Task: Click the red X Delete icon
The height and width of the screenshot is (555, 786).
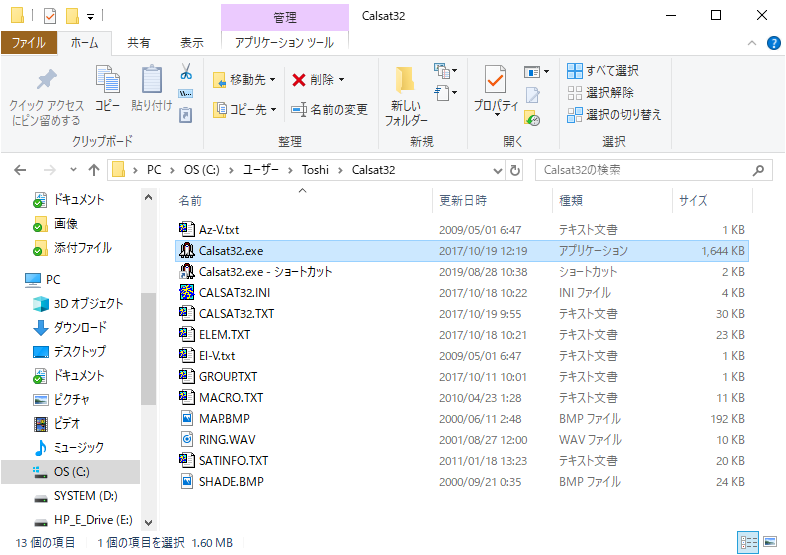Action: coord(299,80)
